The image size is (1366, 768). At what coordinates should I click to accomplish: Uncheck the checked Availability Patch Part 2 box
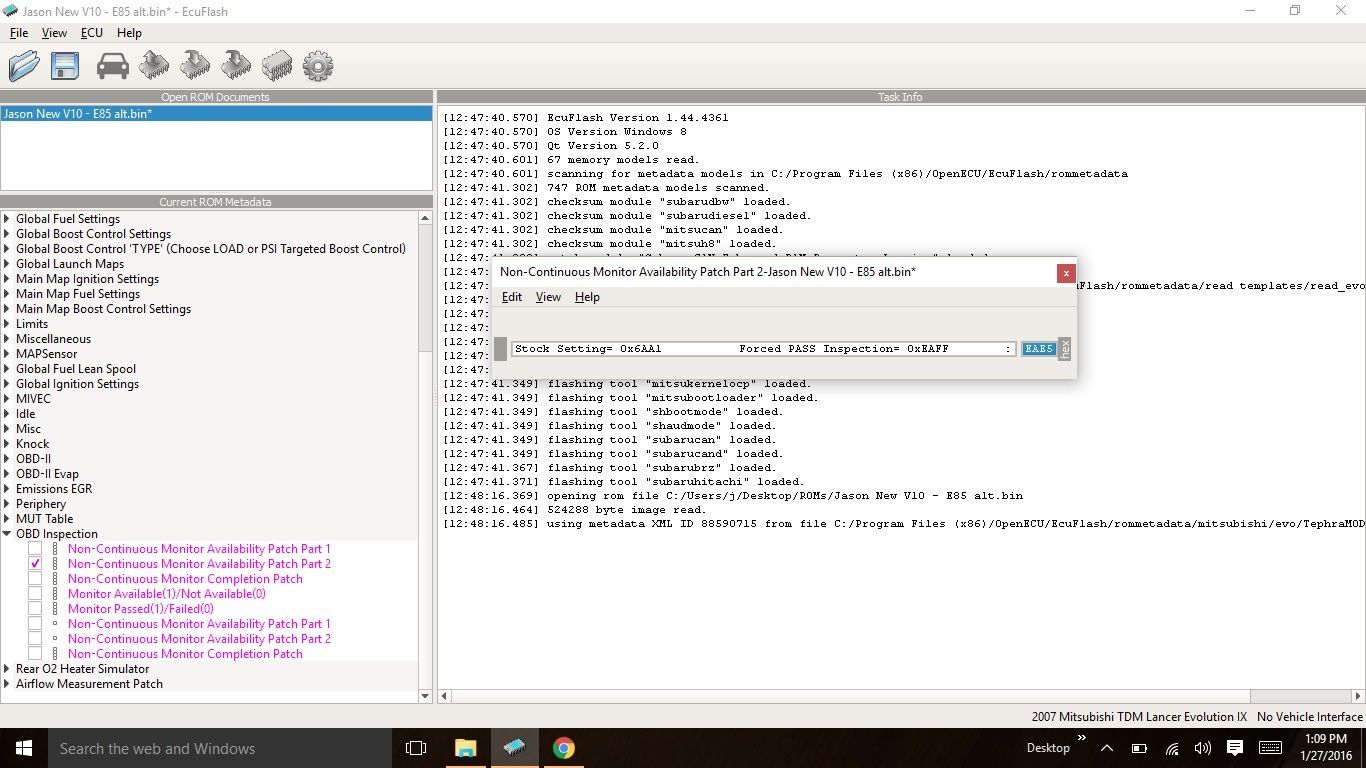tap(35, 564)
